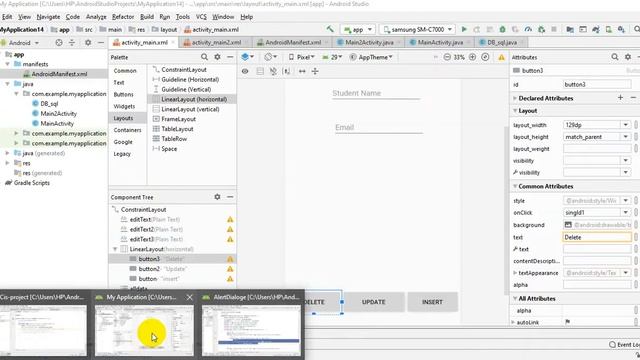Screen dimensions: 640x360
Task: Open the AlertDialoge window thumbnail
Action: [x=251, y=325]
